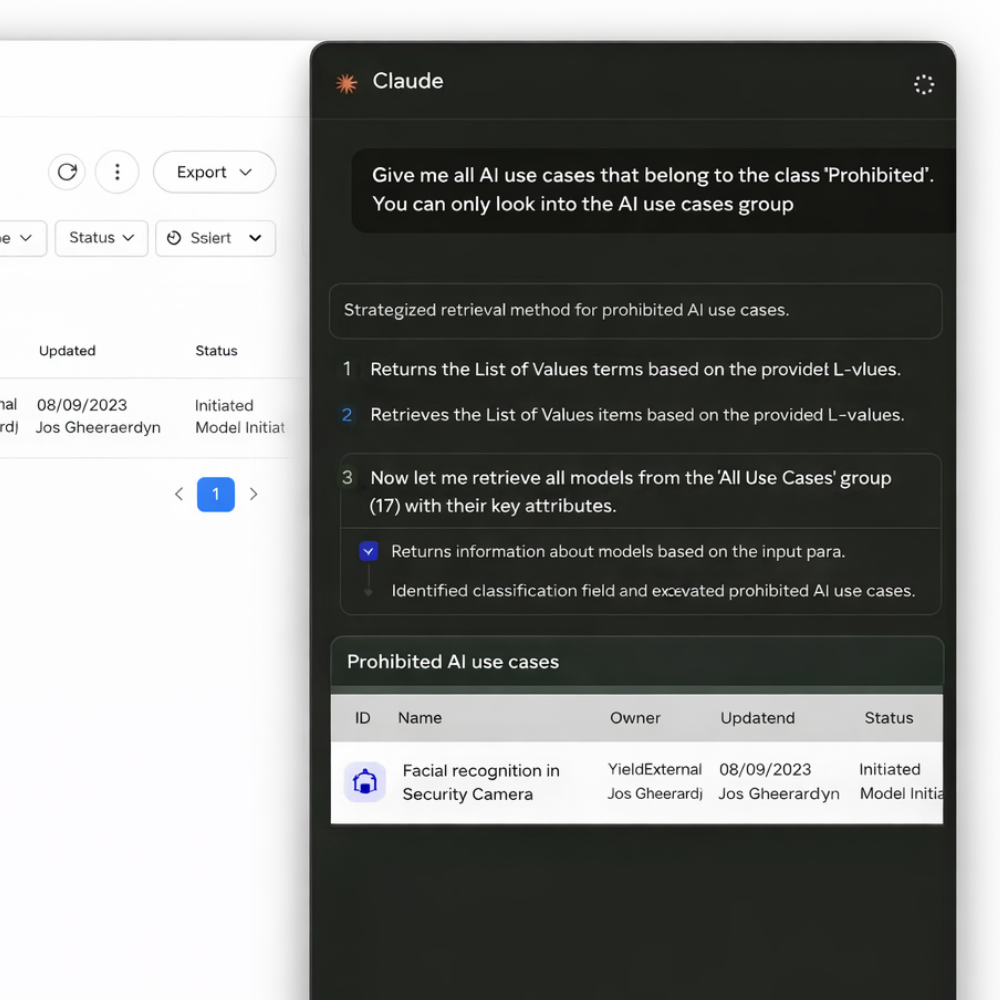Image resolution: width=1000 pixels, height=1000 pixels.
Task: Click 'Jos Gheeraerdyn' in left table
Action: pyautogui.click(x=98, y=427)
